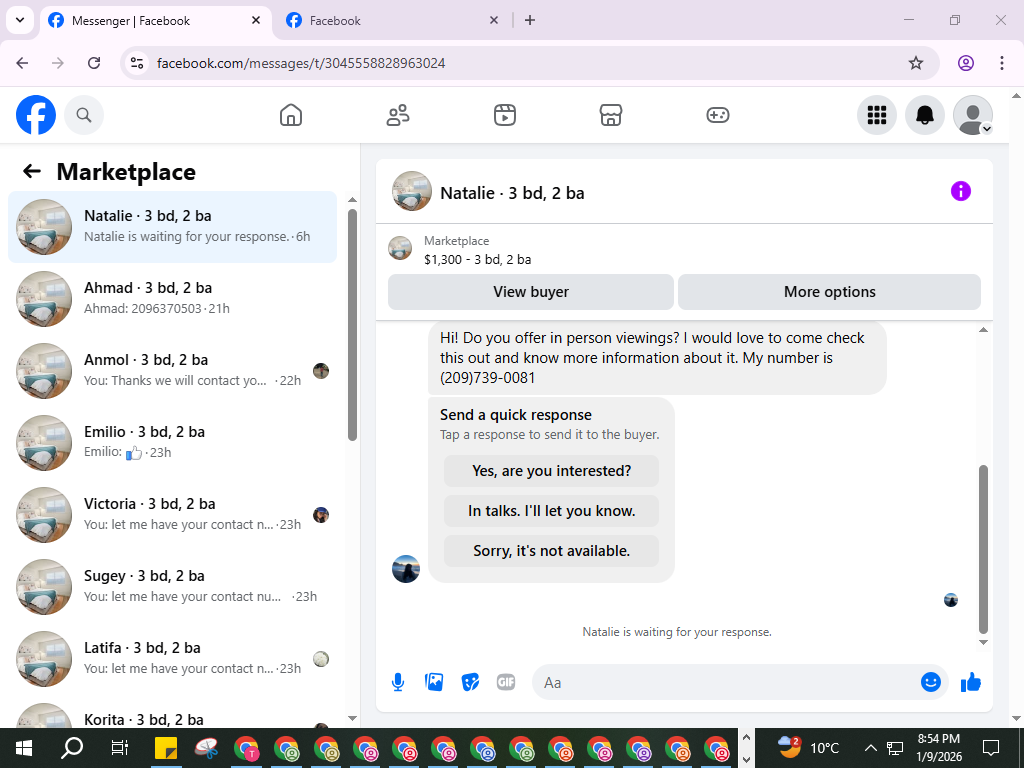Click the back arrow next to Marketplace
Image resolution: width=1024 pixels, height=768 pixels.
32,171
